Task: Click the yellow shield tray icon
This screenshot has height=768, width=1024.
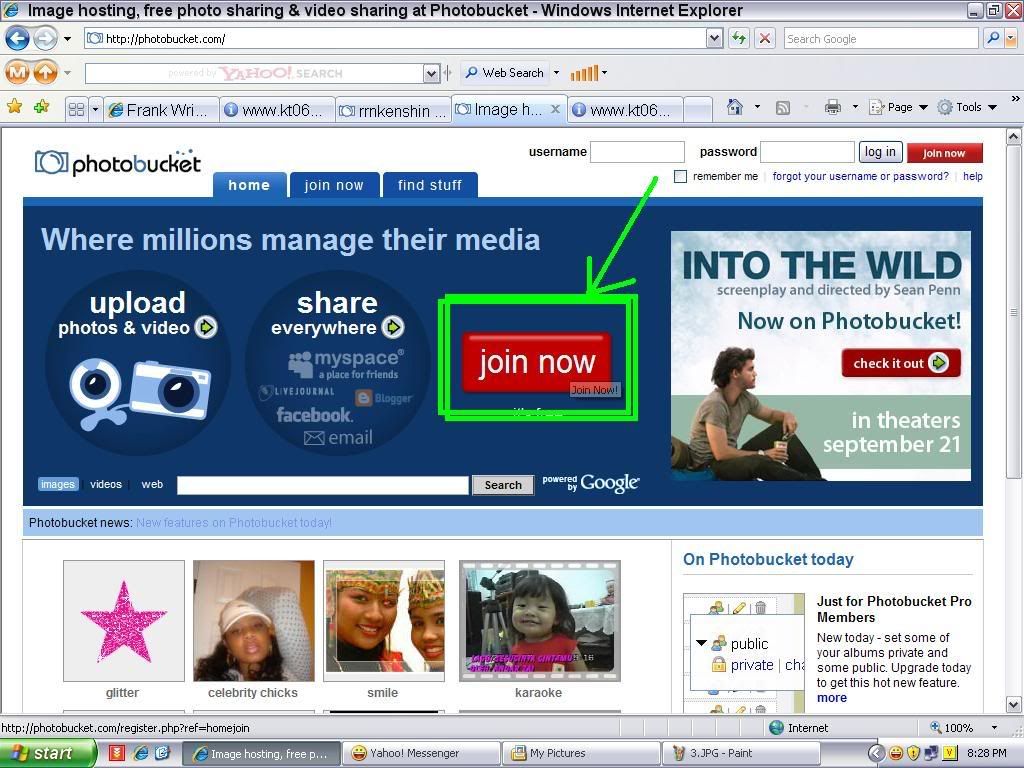Action: pos(913,753)
